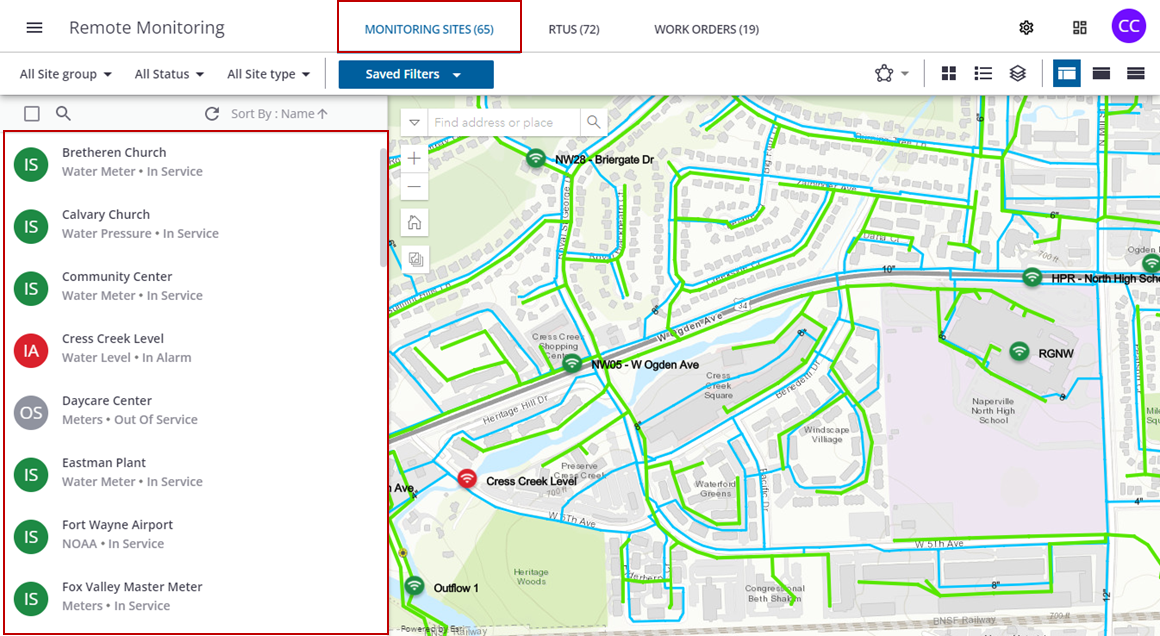Open the All Site type dropdown
Viewport: 1160px width, 636px height.
(x=268, y=74)
